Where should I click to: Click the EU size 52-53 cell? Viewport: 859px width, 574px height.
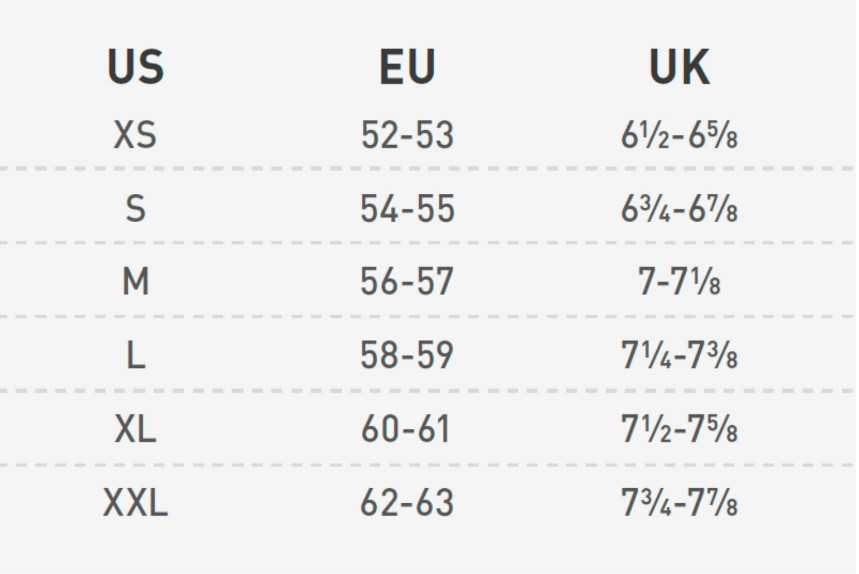click(x=407, y=135)
